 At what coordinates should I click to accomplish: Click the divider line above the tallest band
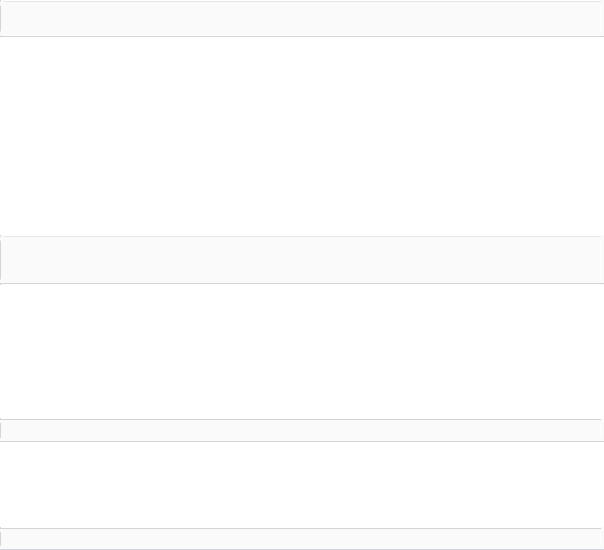pyautogui.click(x=302, y=236)
